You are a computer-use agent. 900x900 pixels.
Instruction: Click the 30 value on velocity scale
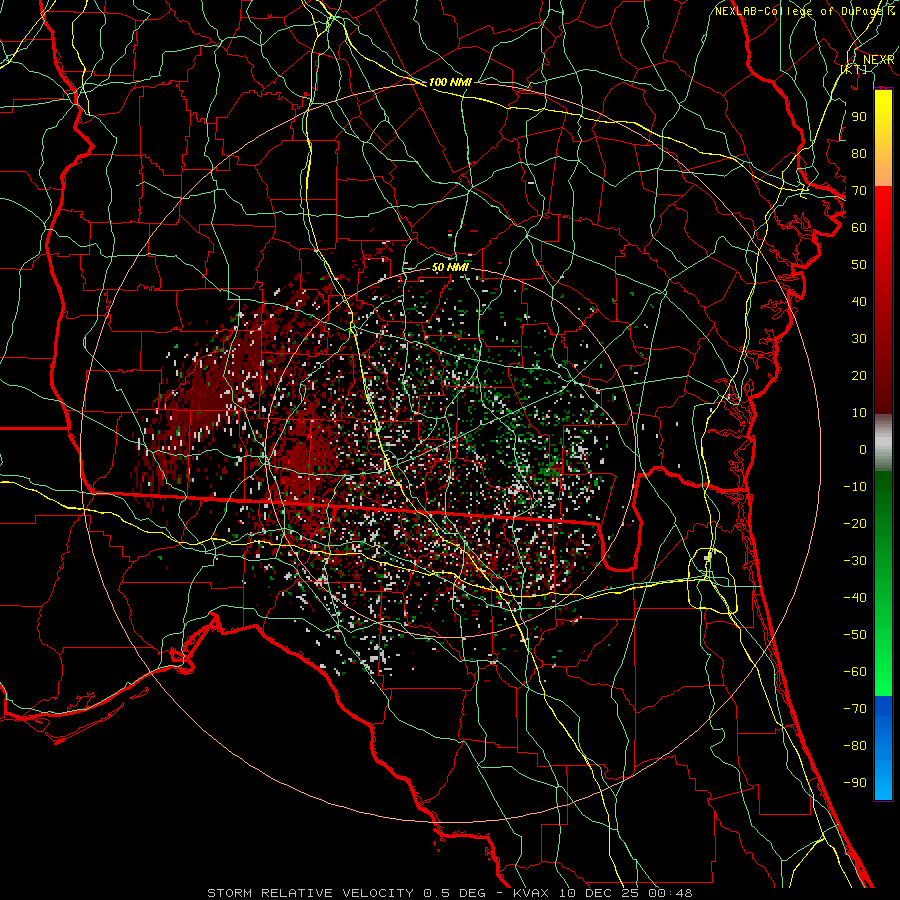tap(859, 339)
